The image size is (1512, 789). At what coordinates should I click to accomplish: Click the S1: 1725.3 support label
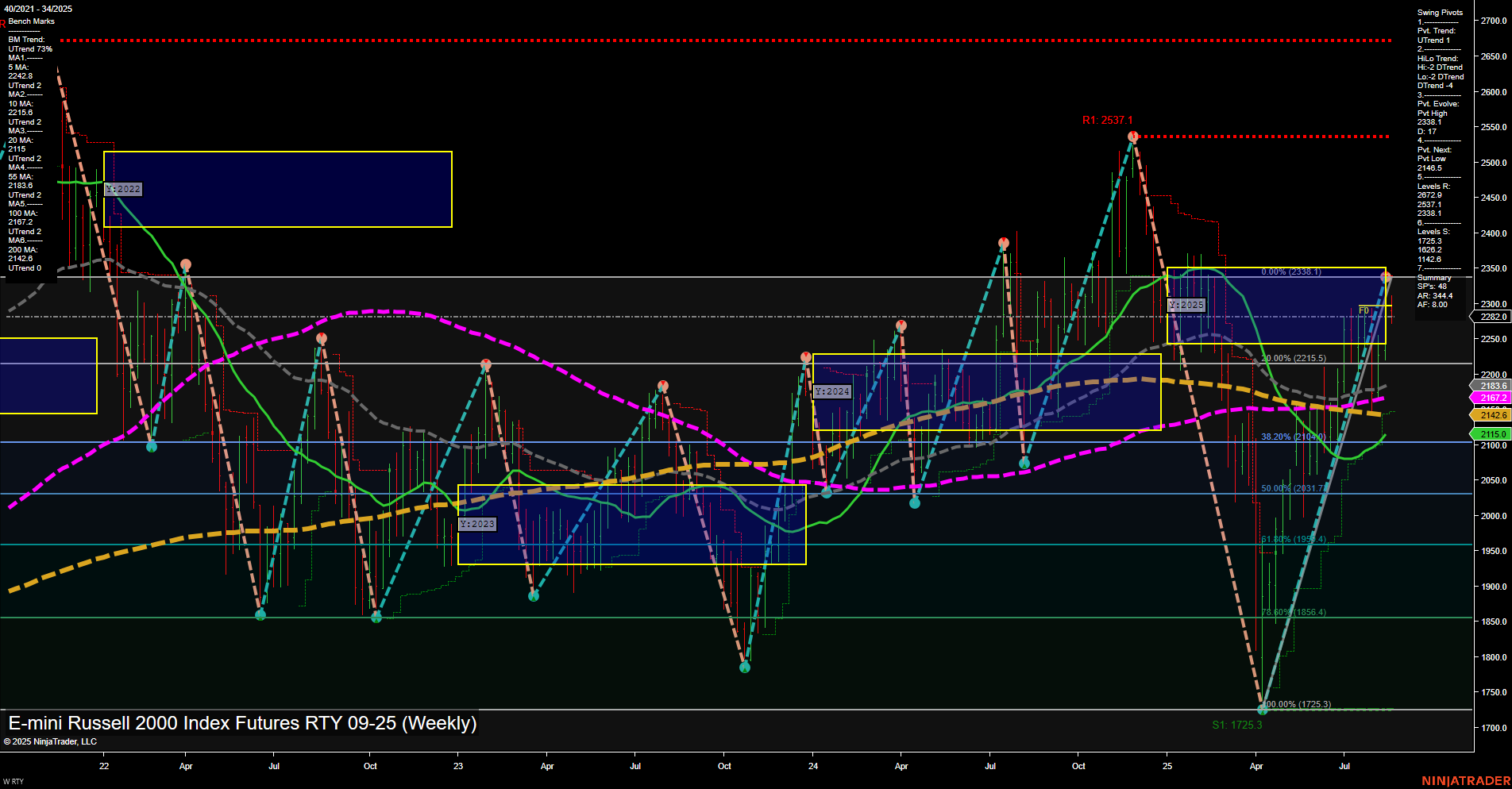tap(1237, 725)
